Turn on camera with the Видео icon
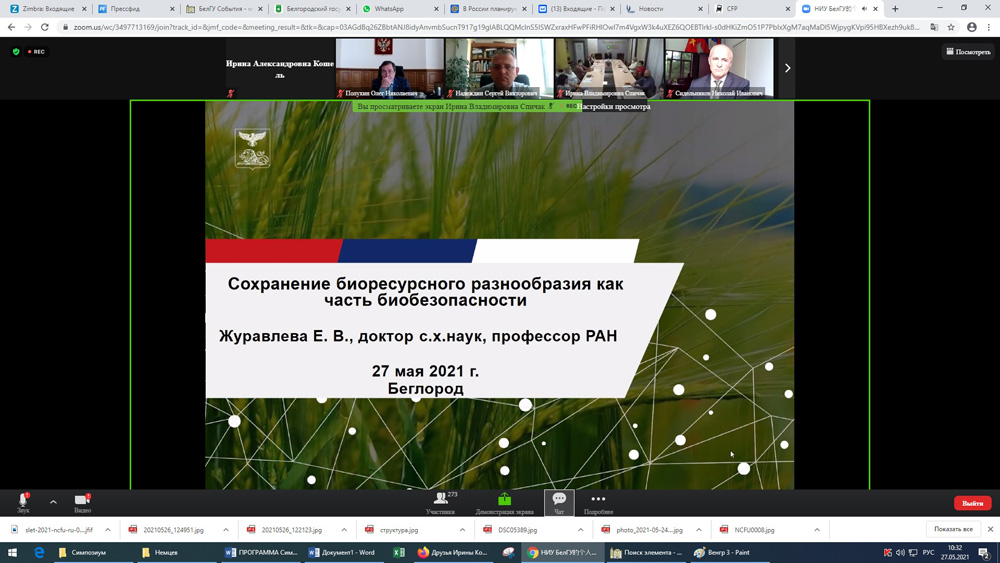This screenshot has height=563, width=1000. 82,500
